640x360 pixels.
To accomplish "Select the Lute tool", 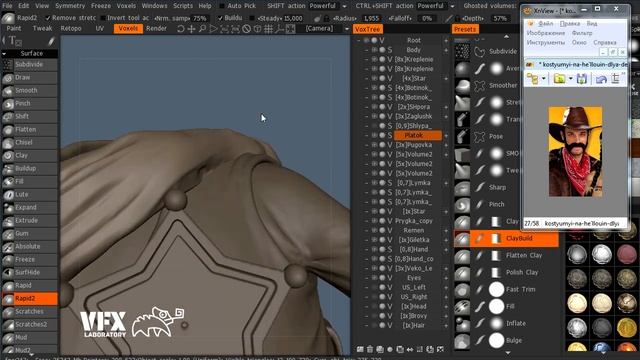I will (x=29, y=195).
